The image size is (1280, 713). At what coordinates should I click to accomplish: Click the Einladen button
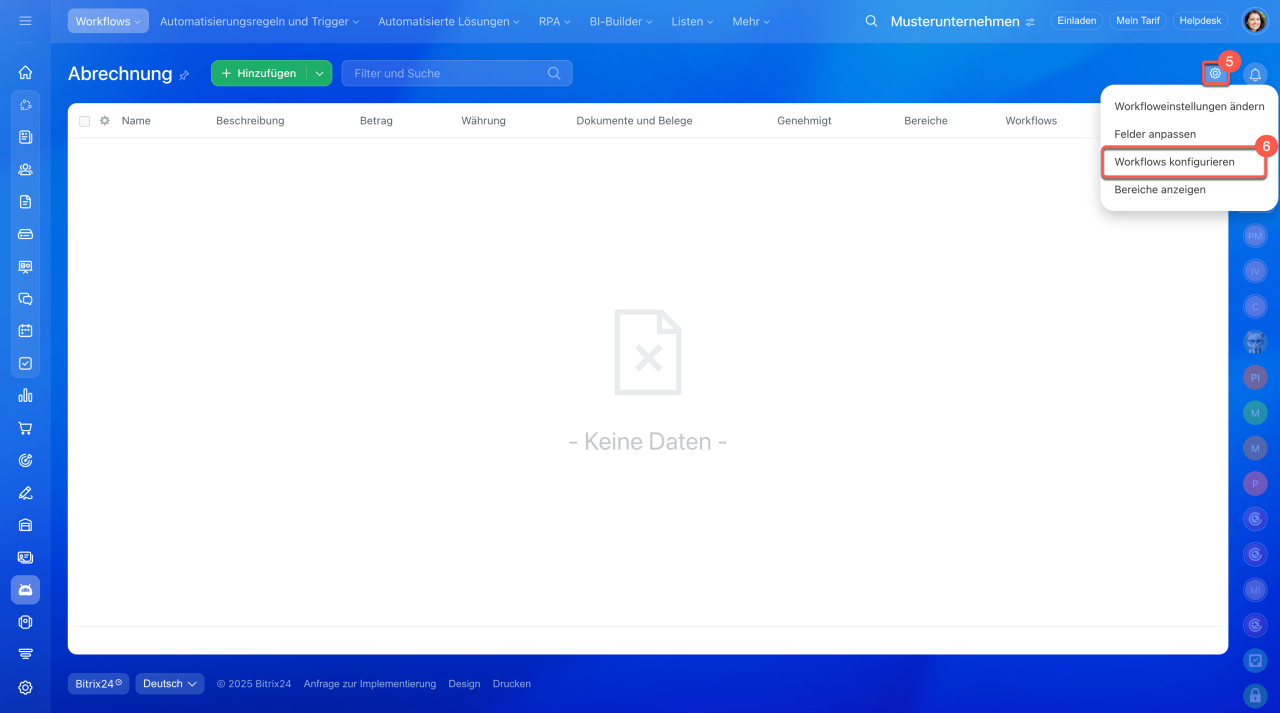click(x=1076, y=21)
